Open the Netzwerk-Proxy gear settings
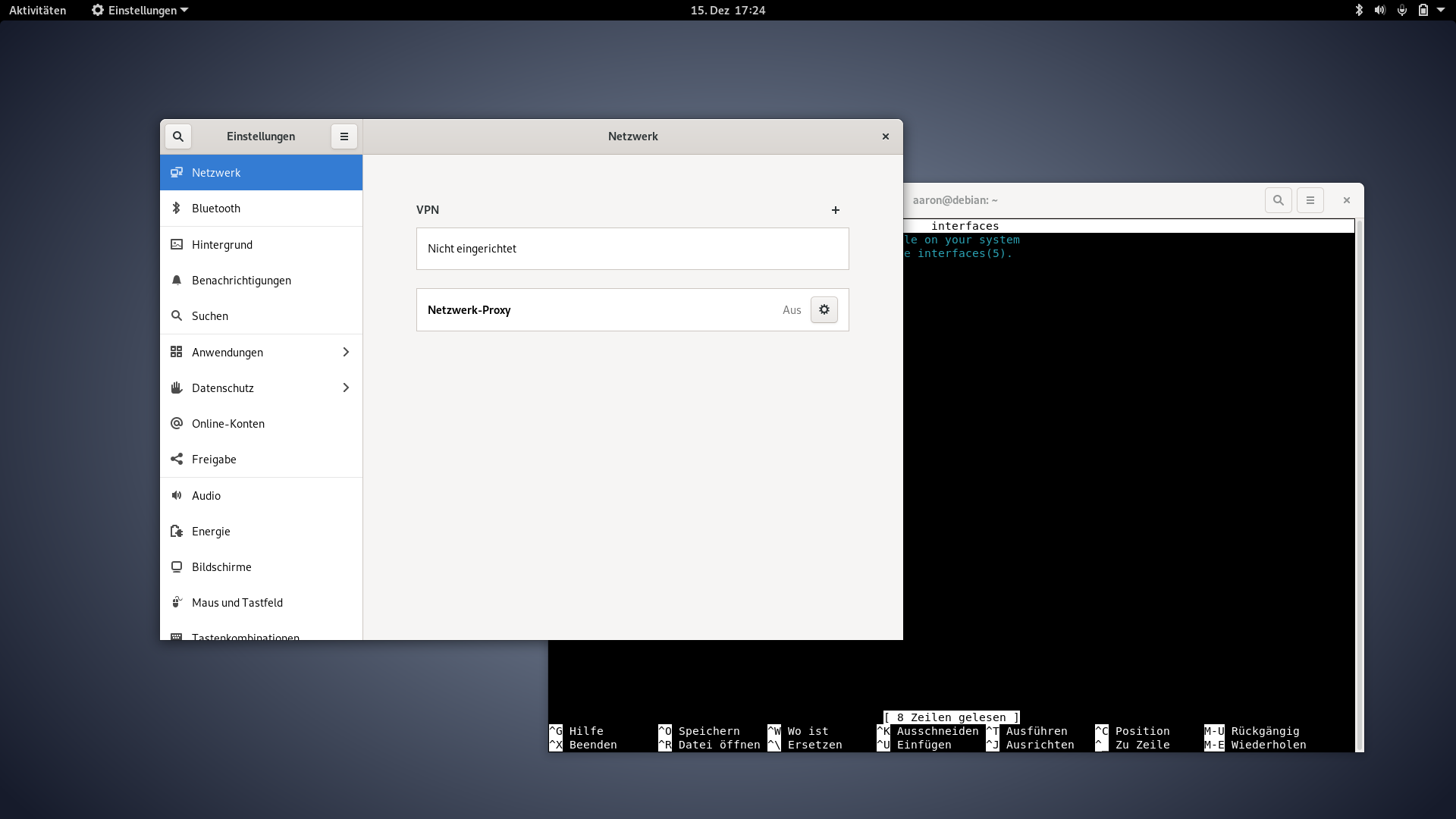Viewport: 1456px width, 819px height. (824, 309)
